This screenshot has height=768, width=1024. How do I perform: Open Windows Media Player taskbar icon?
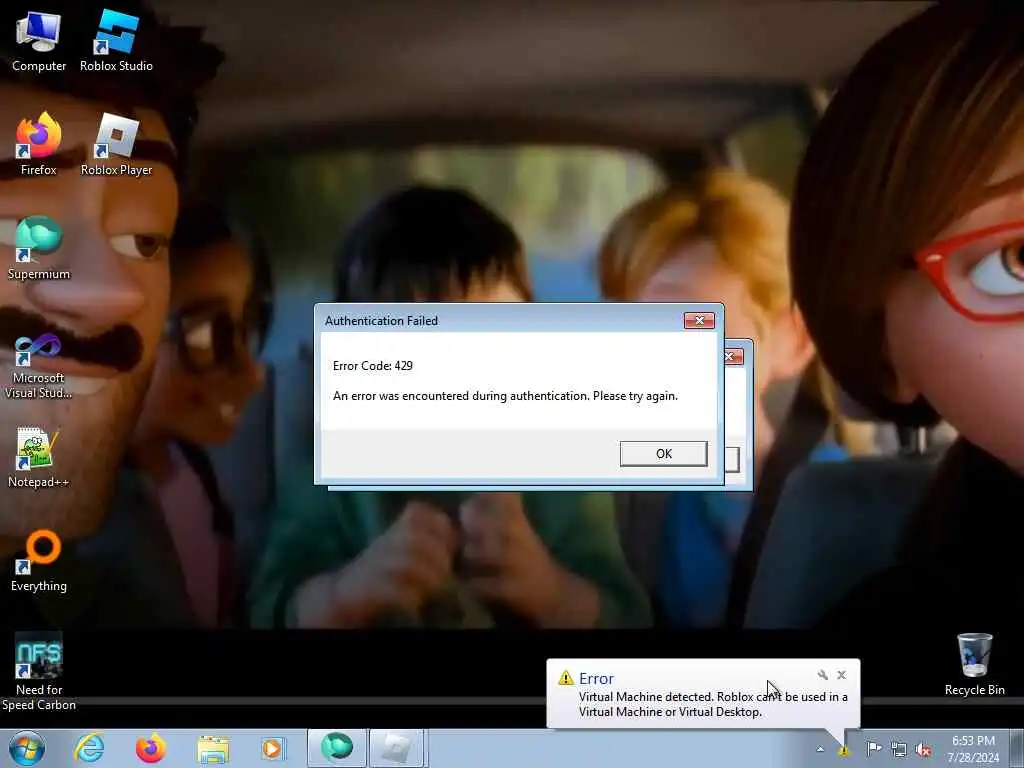(272, 749)
